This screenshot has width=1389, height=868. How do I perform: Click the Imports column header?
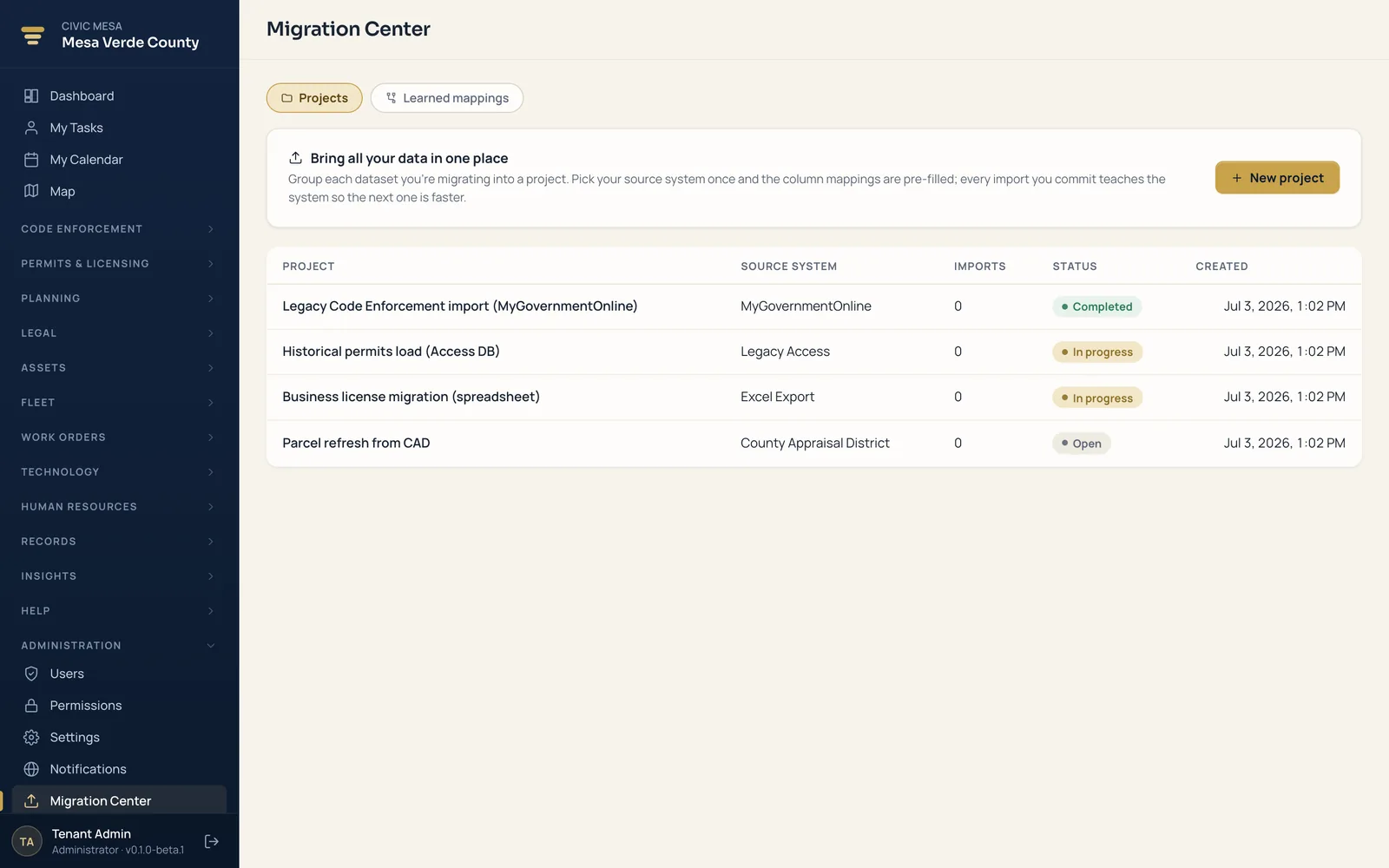point(979,266)
